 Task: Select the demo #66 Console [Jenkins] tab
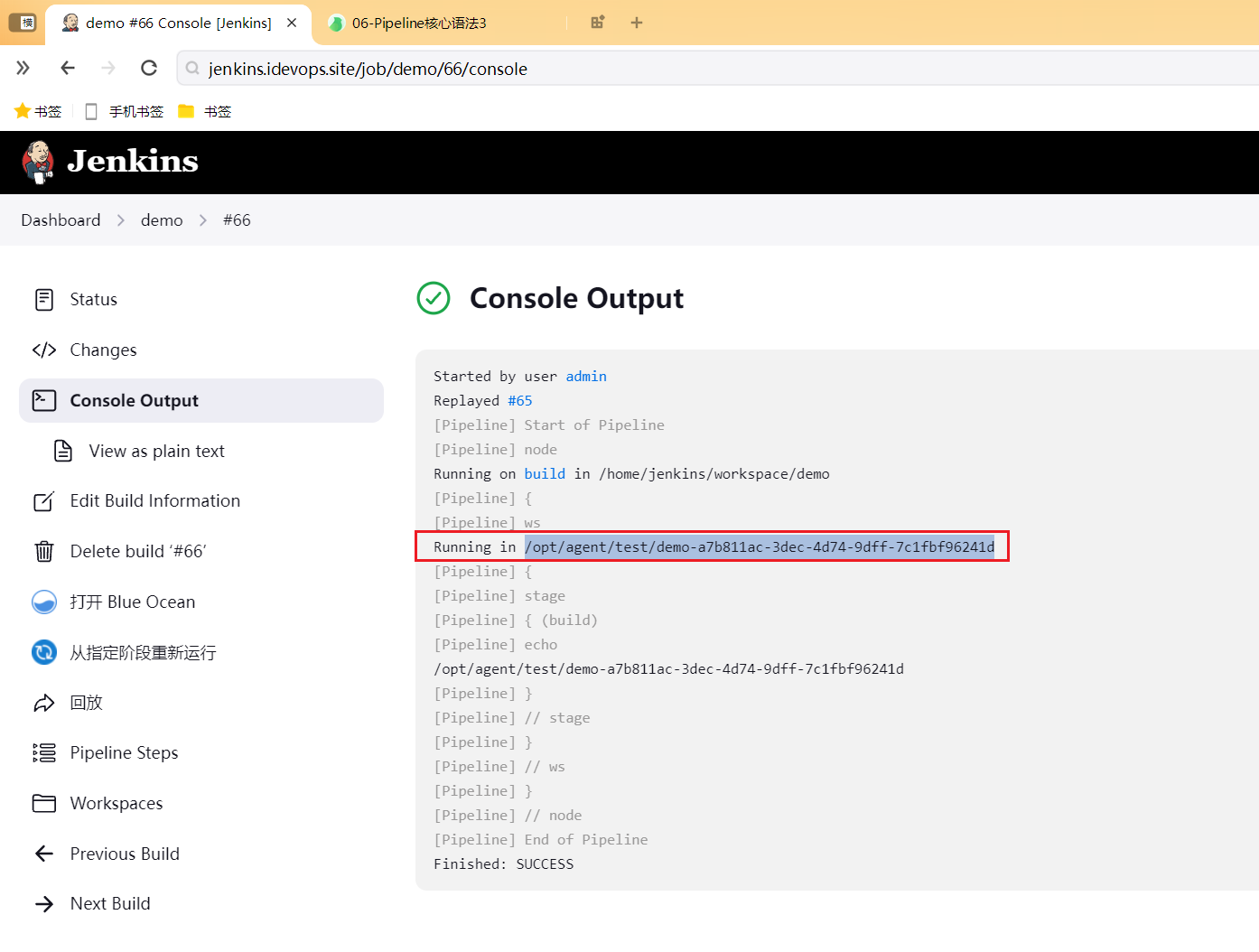178,23
